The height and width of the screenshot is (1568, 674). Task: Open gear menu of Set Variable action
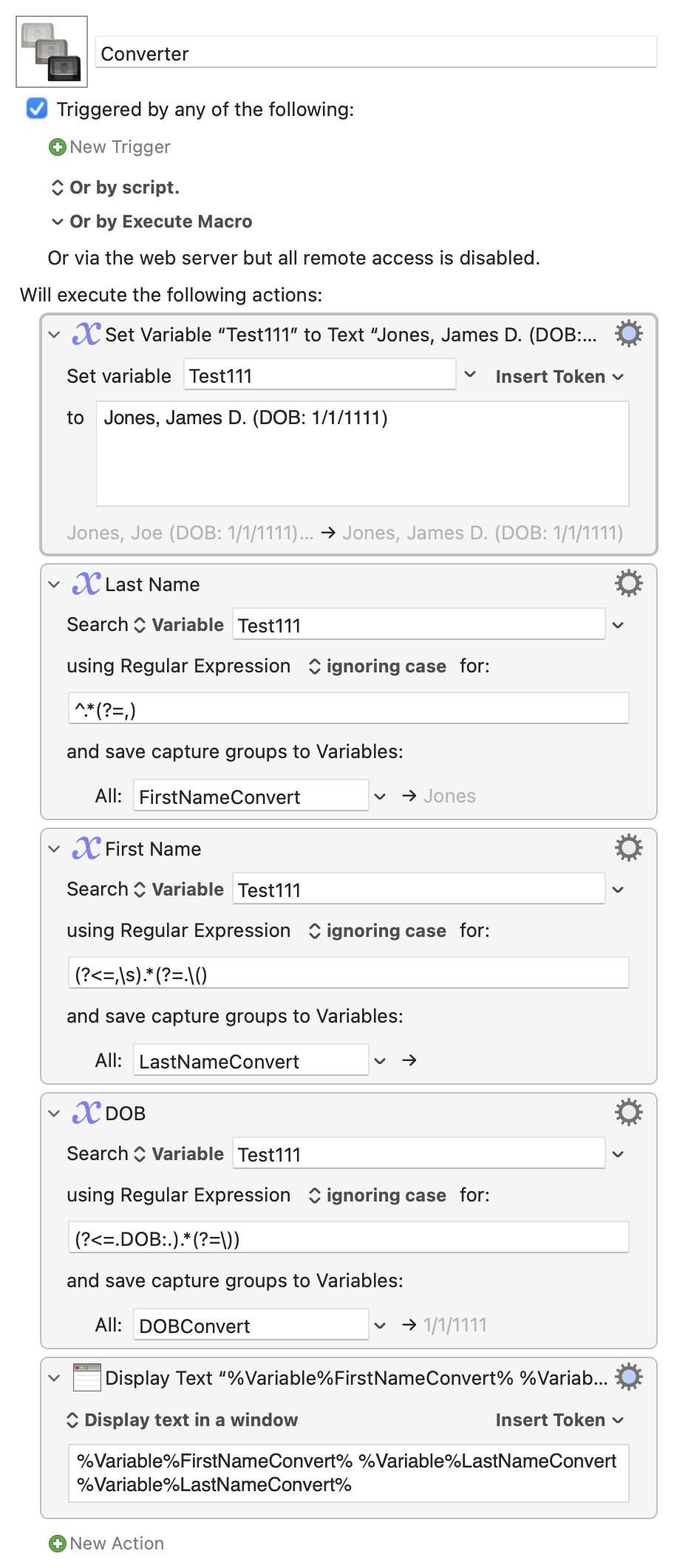click(628, 334)
